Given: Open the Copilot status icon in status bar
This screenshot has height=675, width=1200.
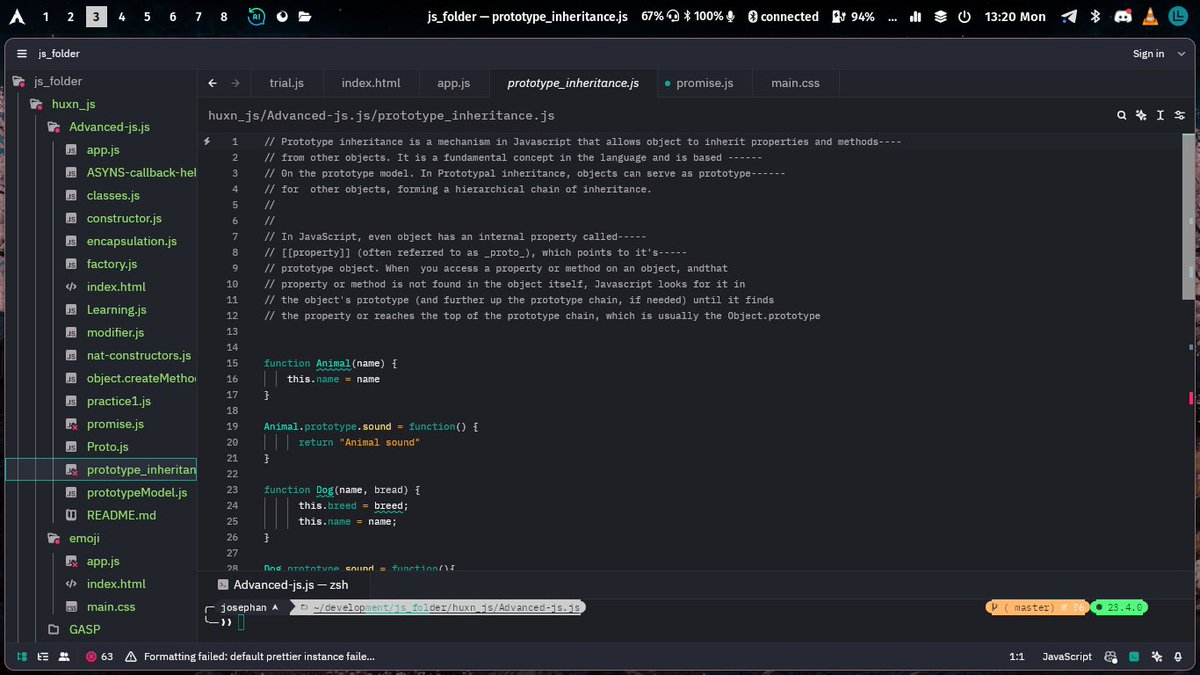Looking at the screenshot, I should click(x=1111, y=656).
